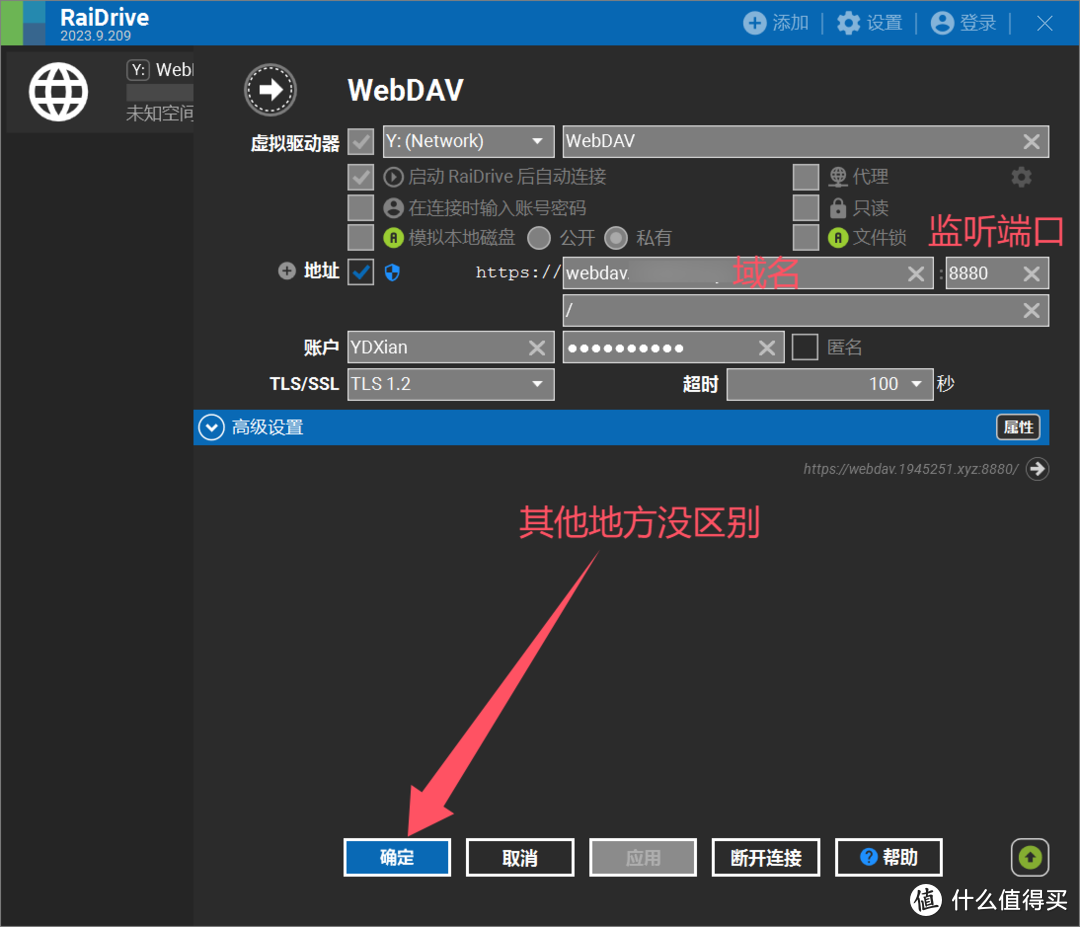This screenshot has width=1080, height=927.
Task: Clear the domain address field
Action: tap(915, 274)
